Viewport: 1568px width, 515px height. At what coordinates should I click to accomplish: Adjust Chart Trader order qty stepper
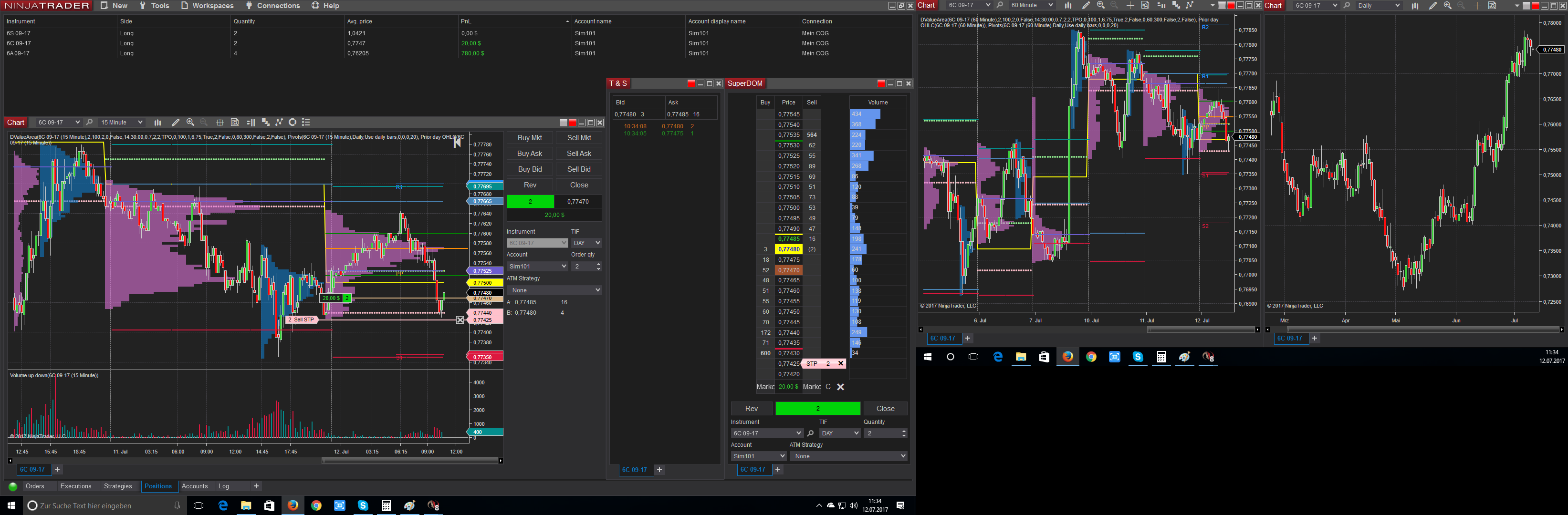[x=599, y=266]
